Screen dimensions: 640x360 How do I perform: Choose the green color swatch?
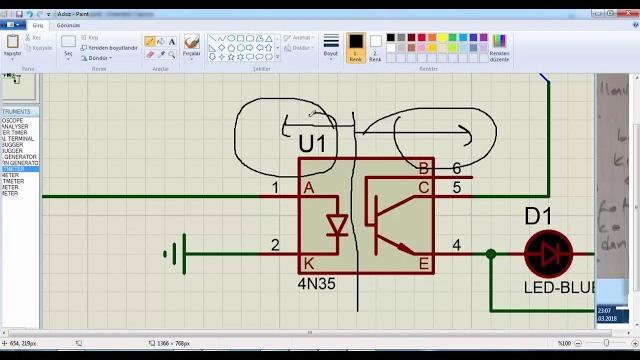click(453, 38)
